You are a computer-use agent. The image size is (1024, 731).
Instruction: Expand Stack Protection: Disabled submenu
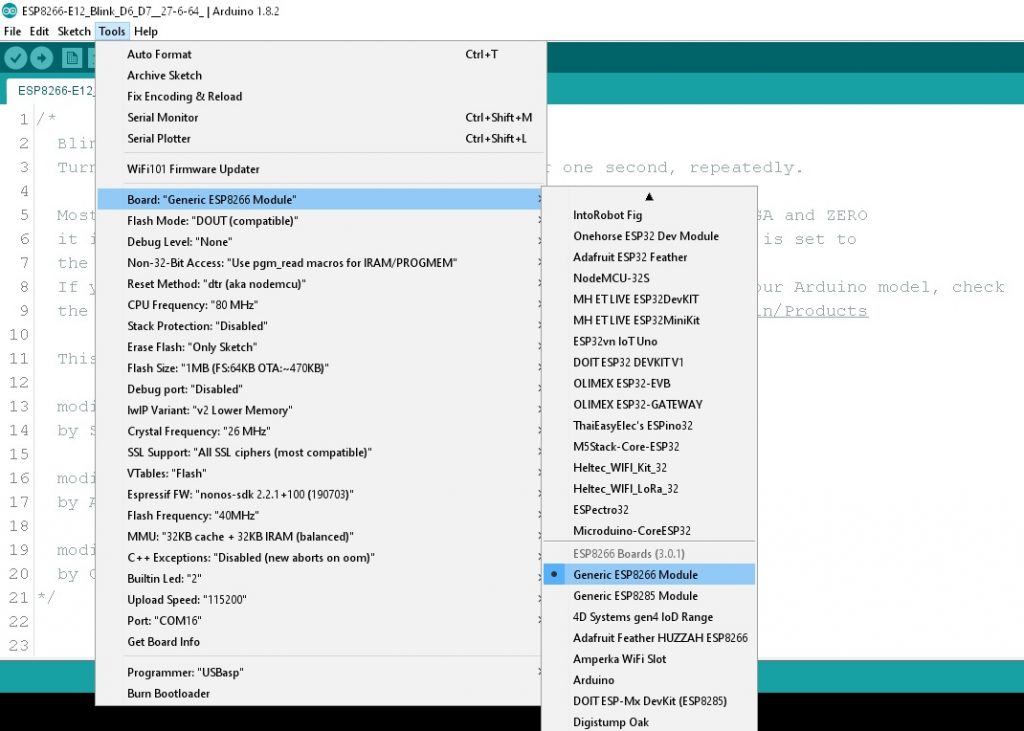(x=320, y=326)
